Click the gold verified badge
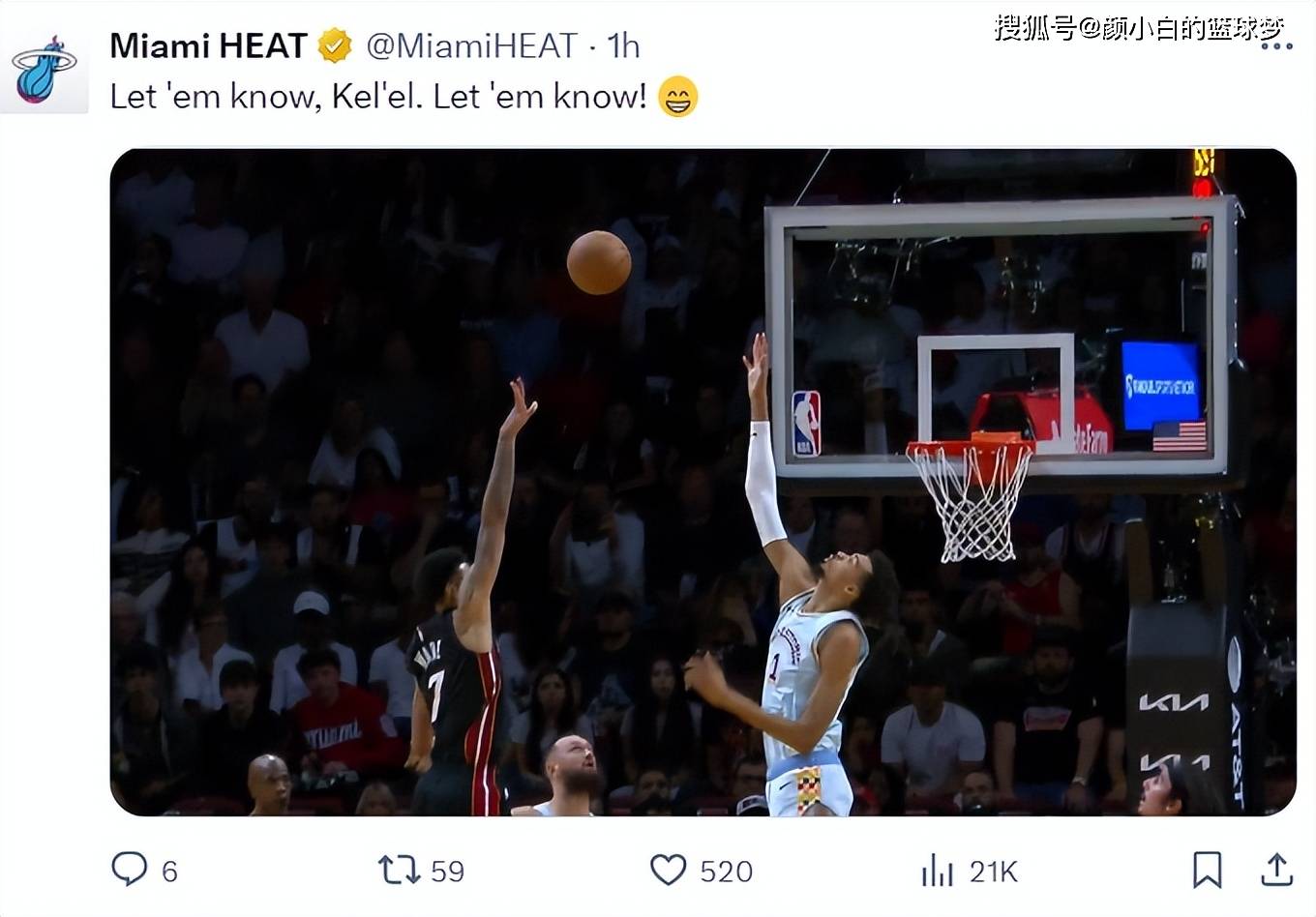 335,45
